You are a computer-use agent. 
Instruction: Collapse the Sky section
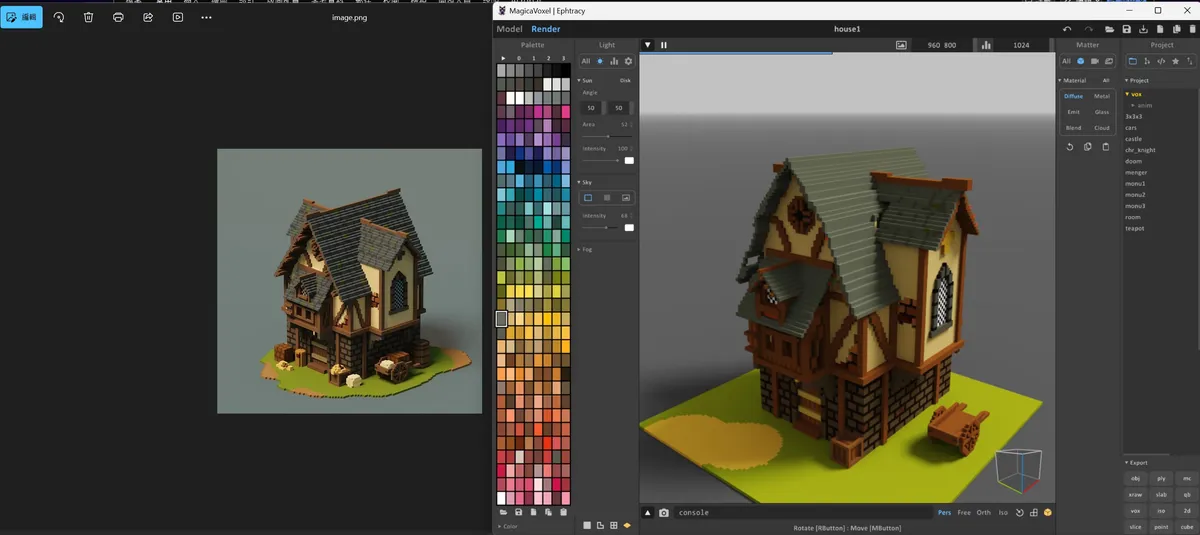(586, 182)
